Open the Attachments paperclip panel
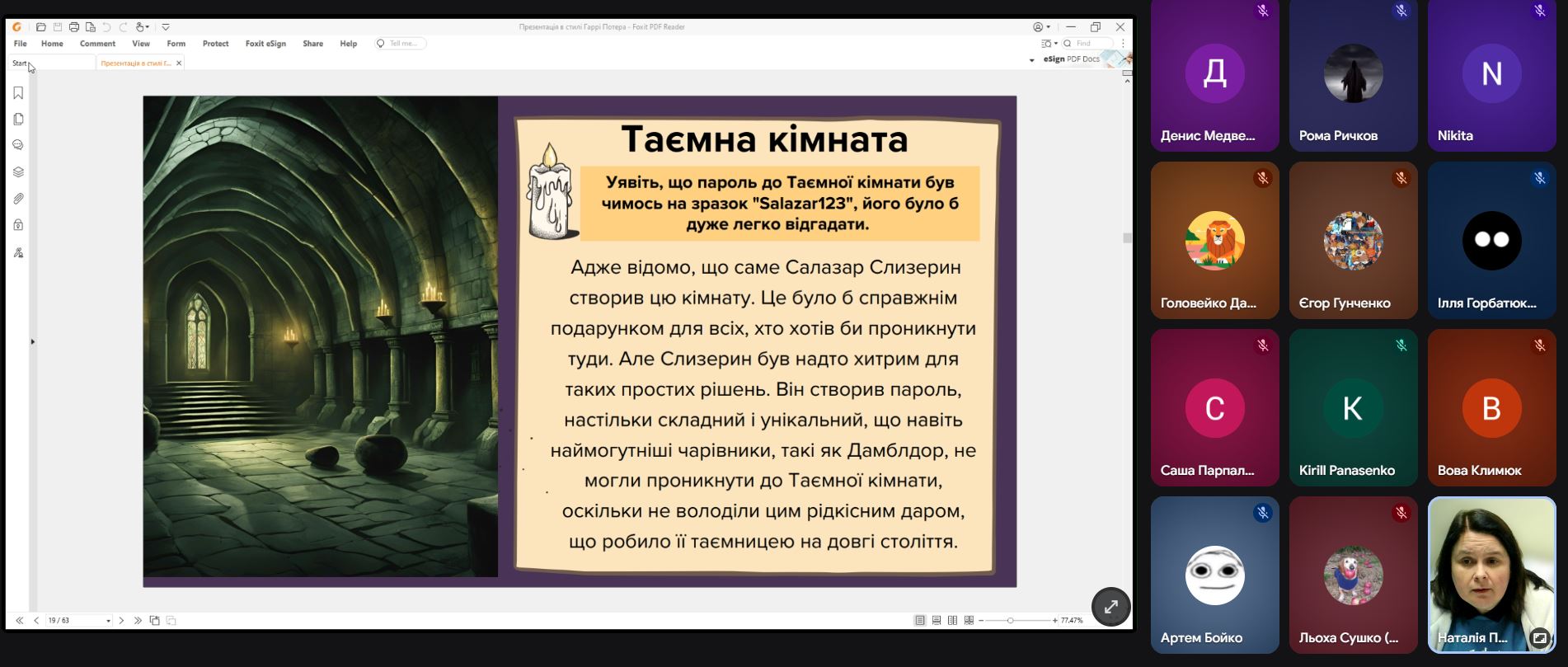The height and width of the screenshot is (667, 1568). [x=18, y=199]
